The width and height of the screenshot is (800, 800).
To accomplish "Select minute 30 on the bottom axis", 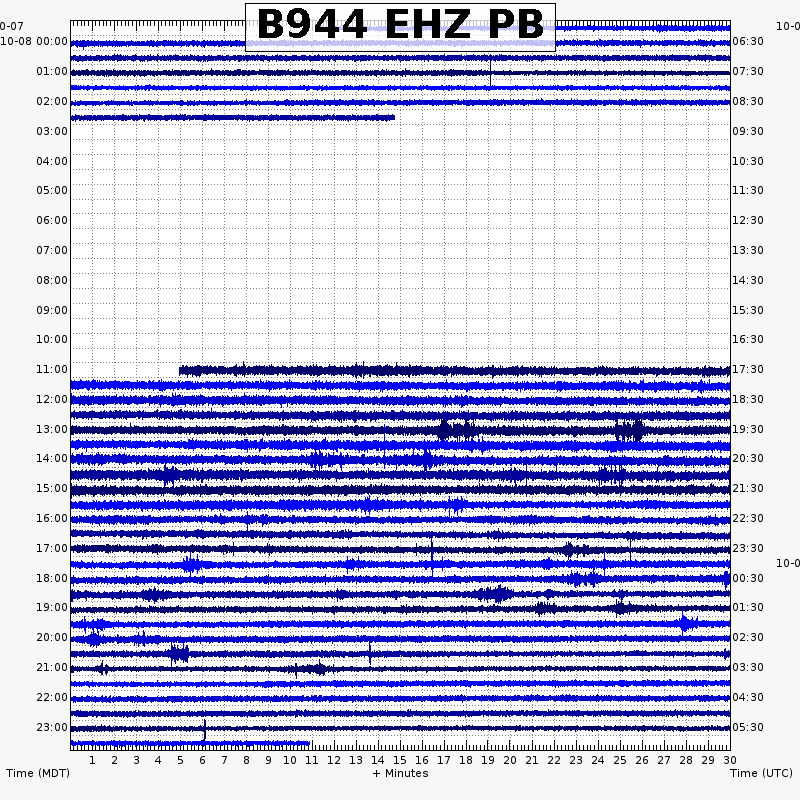I will [x=730, y=761].
